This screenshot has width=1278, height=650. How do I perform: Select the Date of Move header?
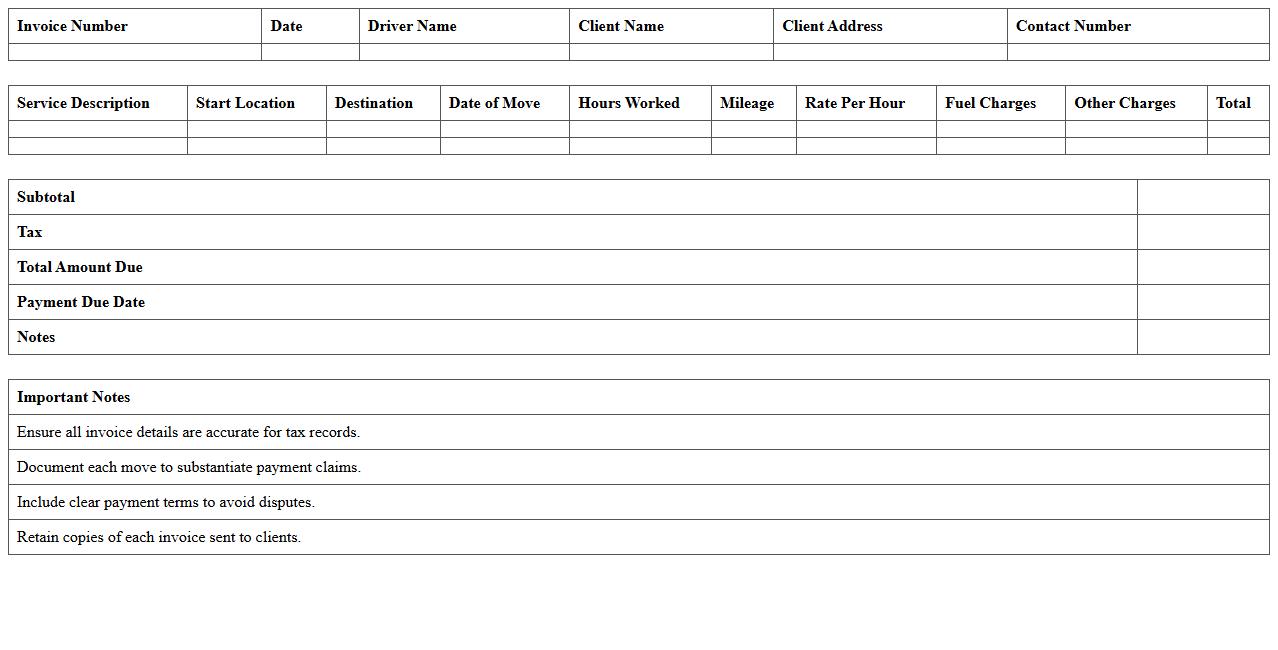click(494, 103)
